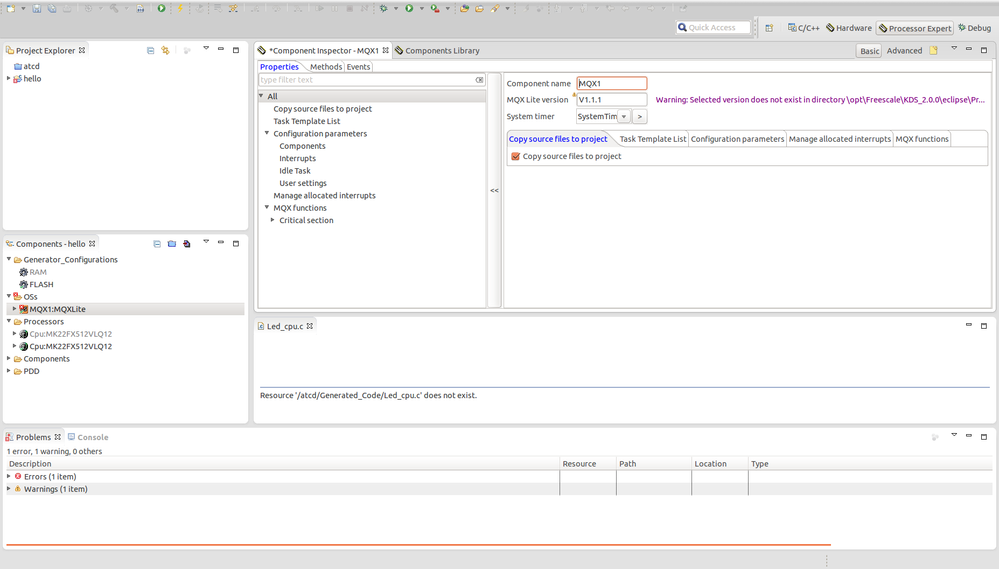Switch to Basic view mode

point(869,51)
